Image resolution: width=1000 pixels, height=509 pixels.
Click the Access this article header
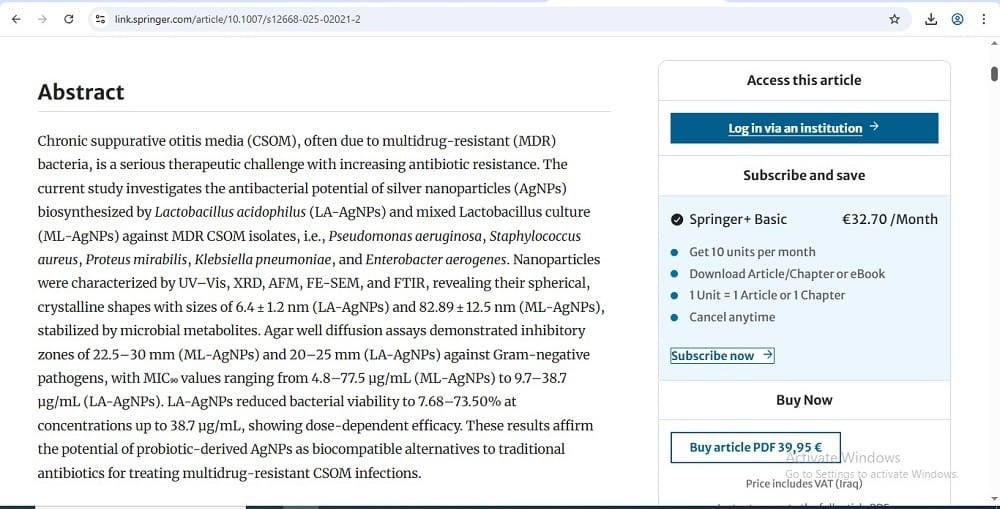point(804,80)
